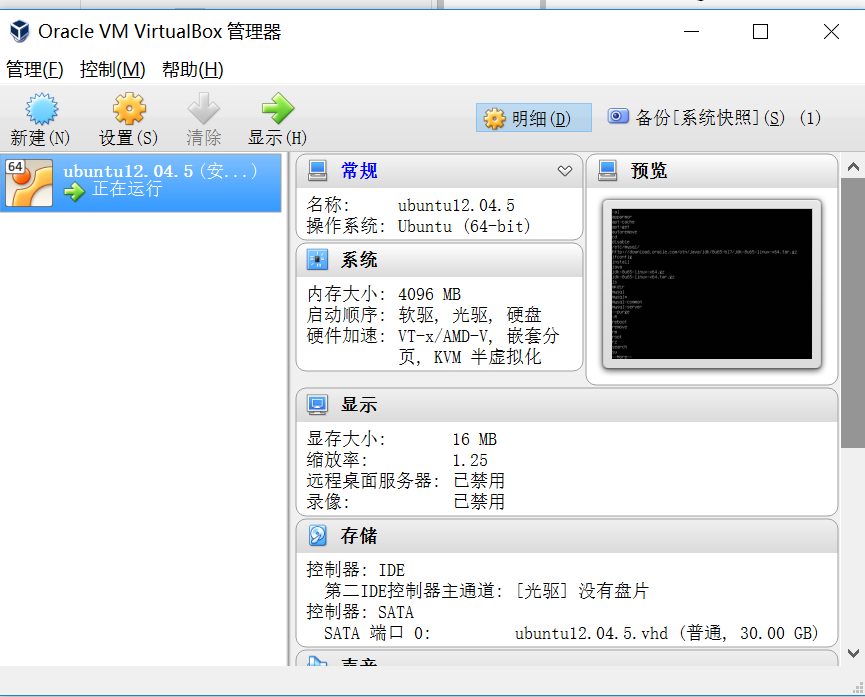This screenshot has width=865, height=697.
Task: Click the green running-state arrow icon
Action: coord(74,191)
